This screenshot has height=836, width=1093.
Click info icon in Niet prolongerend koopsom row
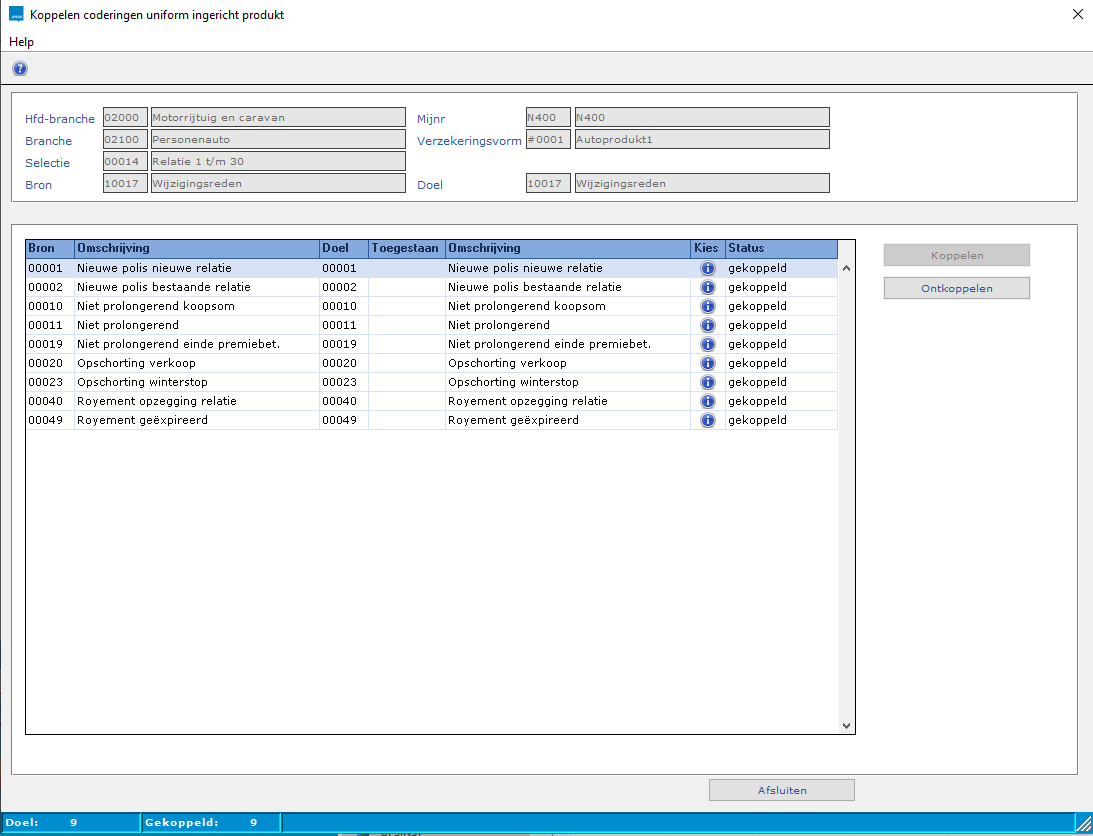tap(708, 306)
